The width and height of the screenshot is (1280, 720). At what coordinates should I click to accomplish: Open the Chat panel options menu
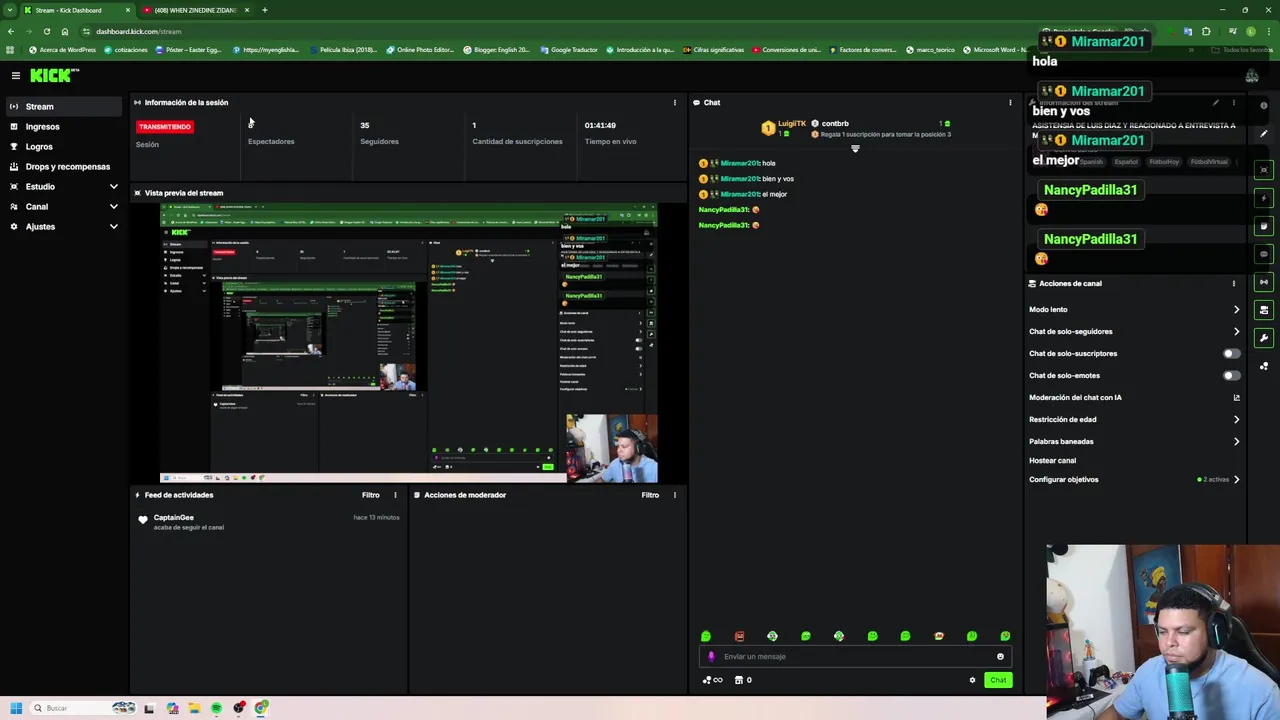point(1010,102)
